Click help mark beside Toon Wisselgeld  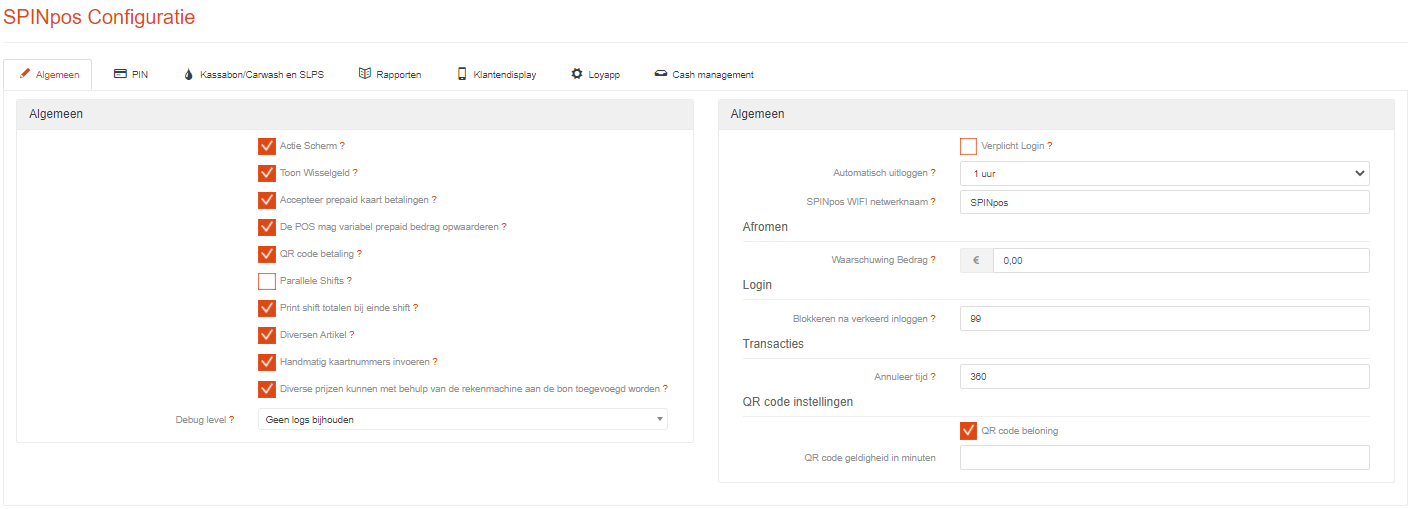(x=355, y=173)
